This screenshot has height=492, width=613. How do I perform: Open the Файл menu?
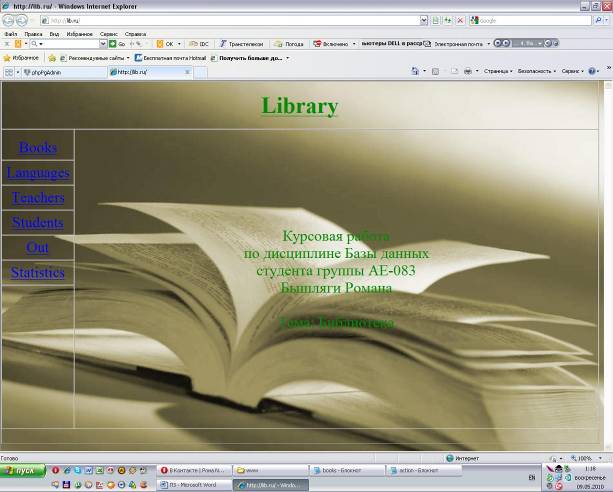(x=10, y=33)
